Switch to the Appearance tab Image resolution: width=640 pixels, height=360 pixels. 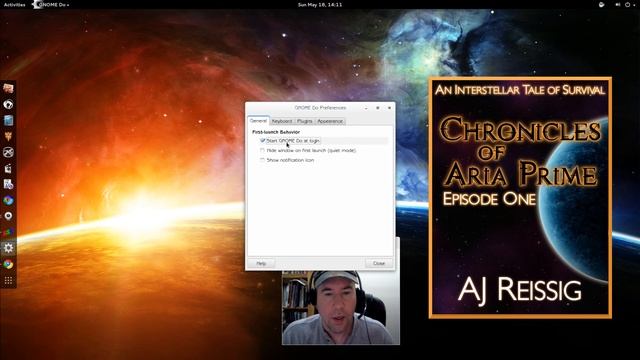click(330, 121)
